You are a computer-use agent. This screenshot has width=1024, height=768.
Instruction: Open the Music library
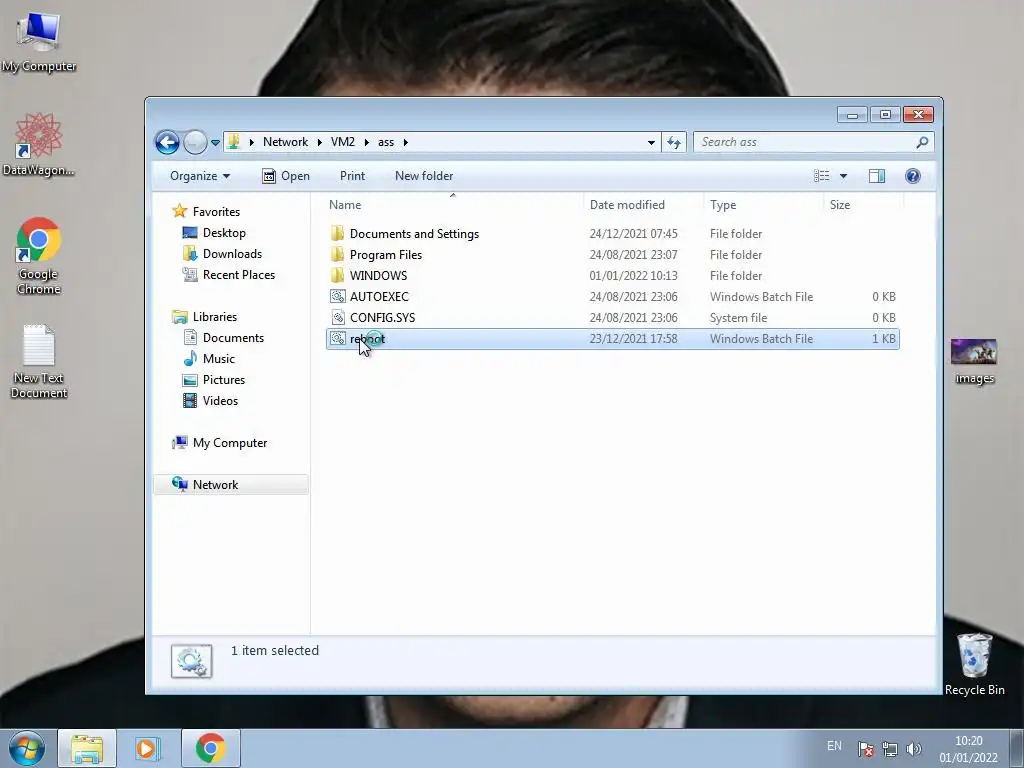click(x=218, y=359)
